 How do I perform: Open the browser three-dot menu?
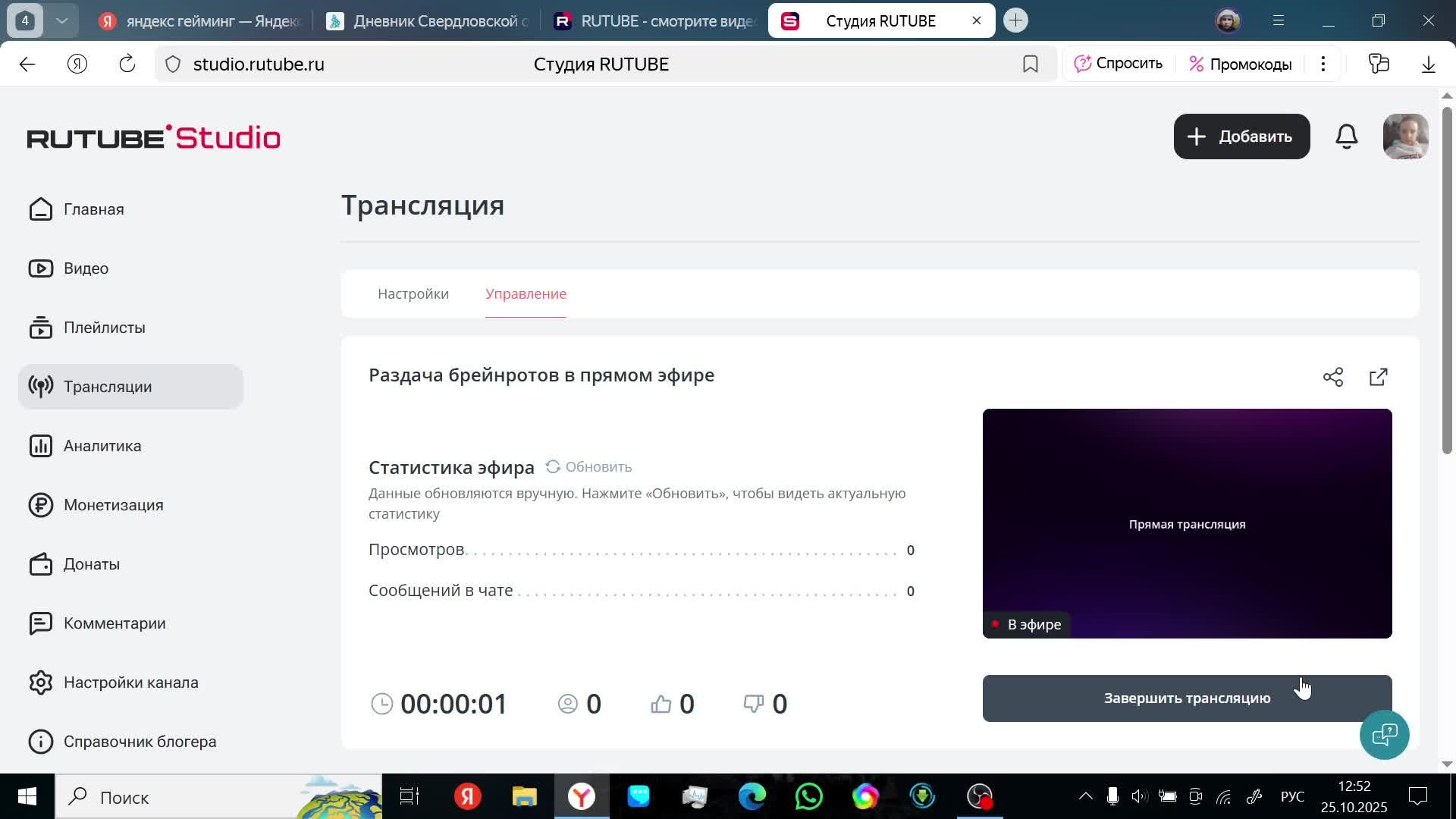(1323, 64)
